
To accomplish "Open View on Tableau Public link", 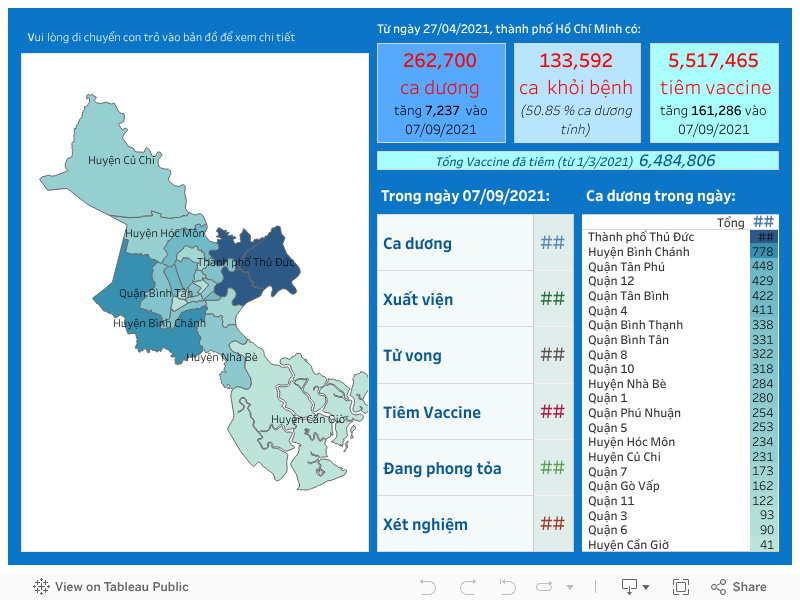I will coord(111,587).
